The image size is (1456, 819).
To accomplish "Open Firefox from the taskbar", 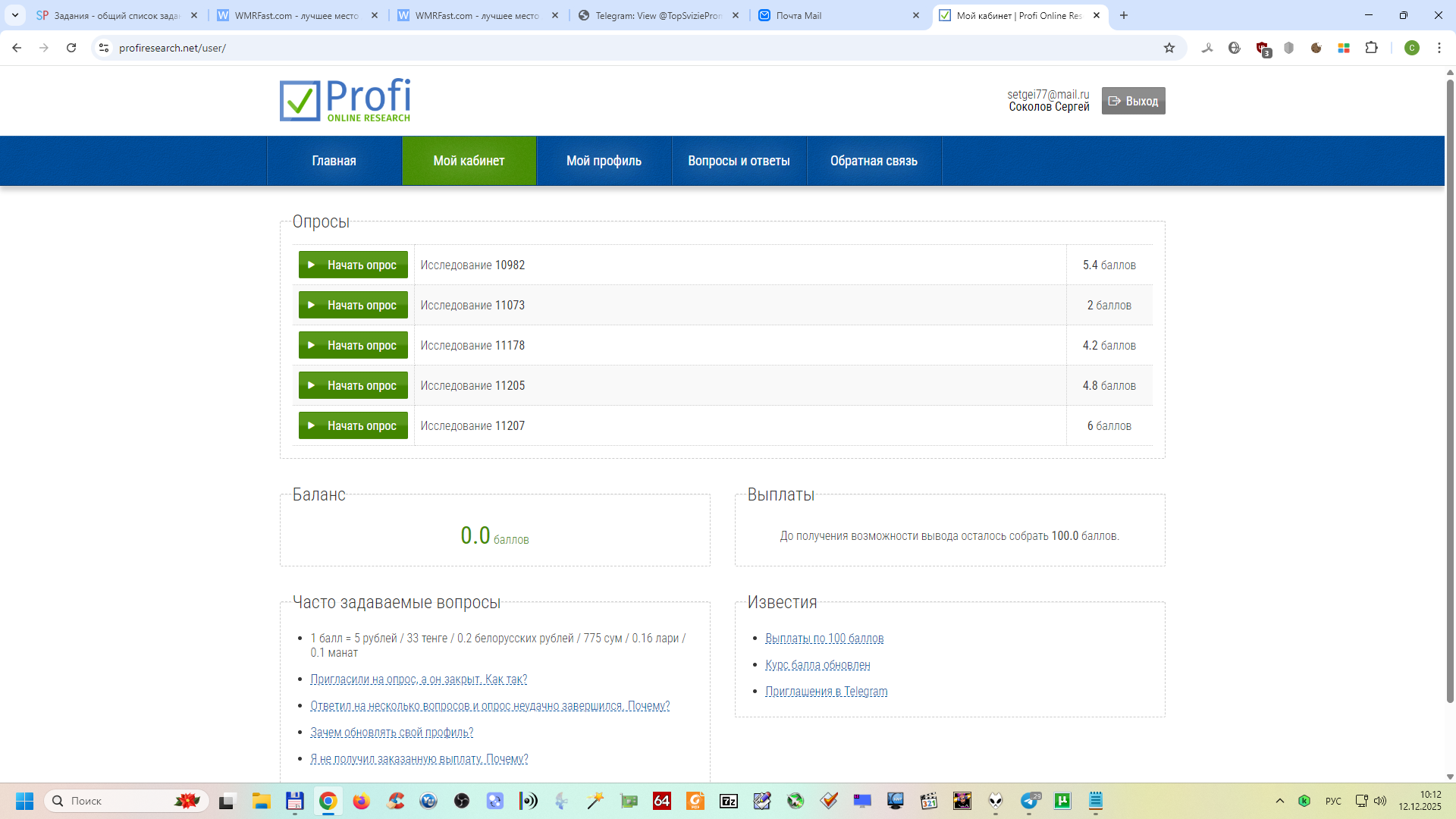I will pos(361,801).
